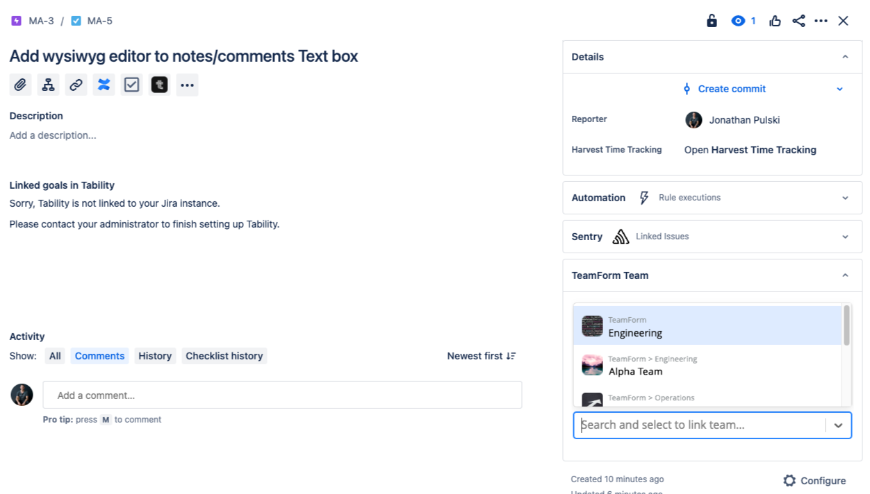Click the issue restrictions lock icon
This screenshot has height=494, width=870.
coord(712,21)
